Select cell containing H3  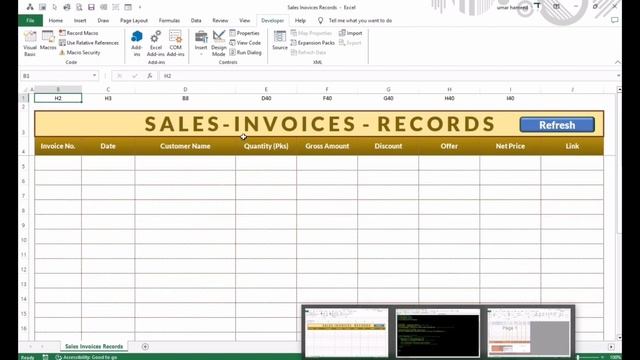pyautogui.click(x=108, y=98)
